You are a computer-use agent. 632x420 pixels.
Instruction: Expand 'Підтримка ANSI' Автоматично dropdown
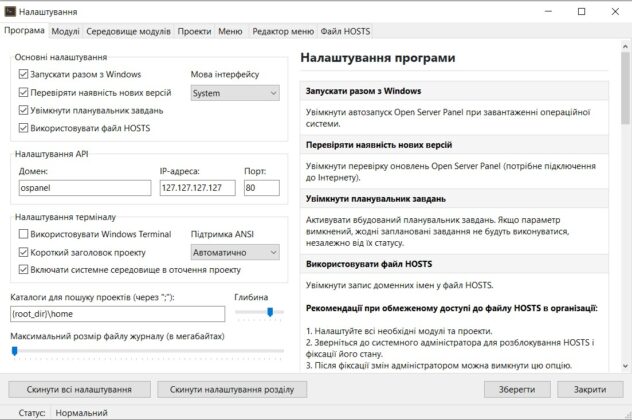pyautogui.click(x=234, y=252)
